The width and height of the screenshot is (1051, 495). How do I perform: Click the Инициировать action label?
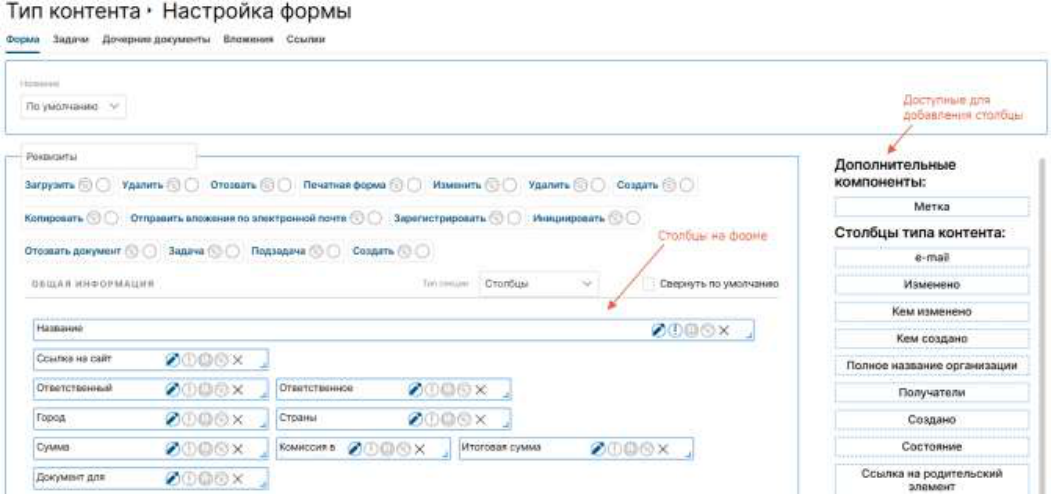(568, 218)
